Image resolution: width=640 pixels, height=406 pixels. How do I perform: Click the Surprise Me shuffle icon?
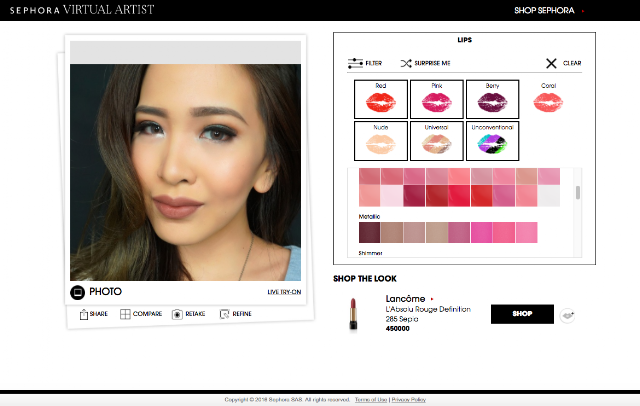(x=406, y=63)
